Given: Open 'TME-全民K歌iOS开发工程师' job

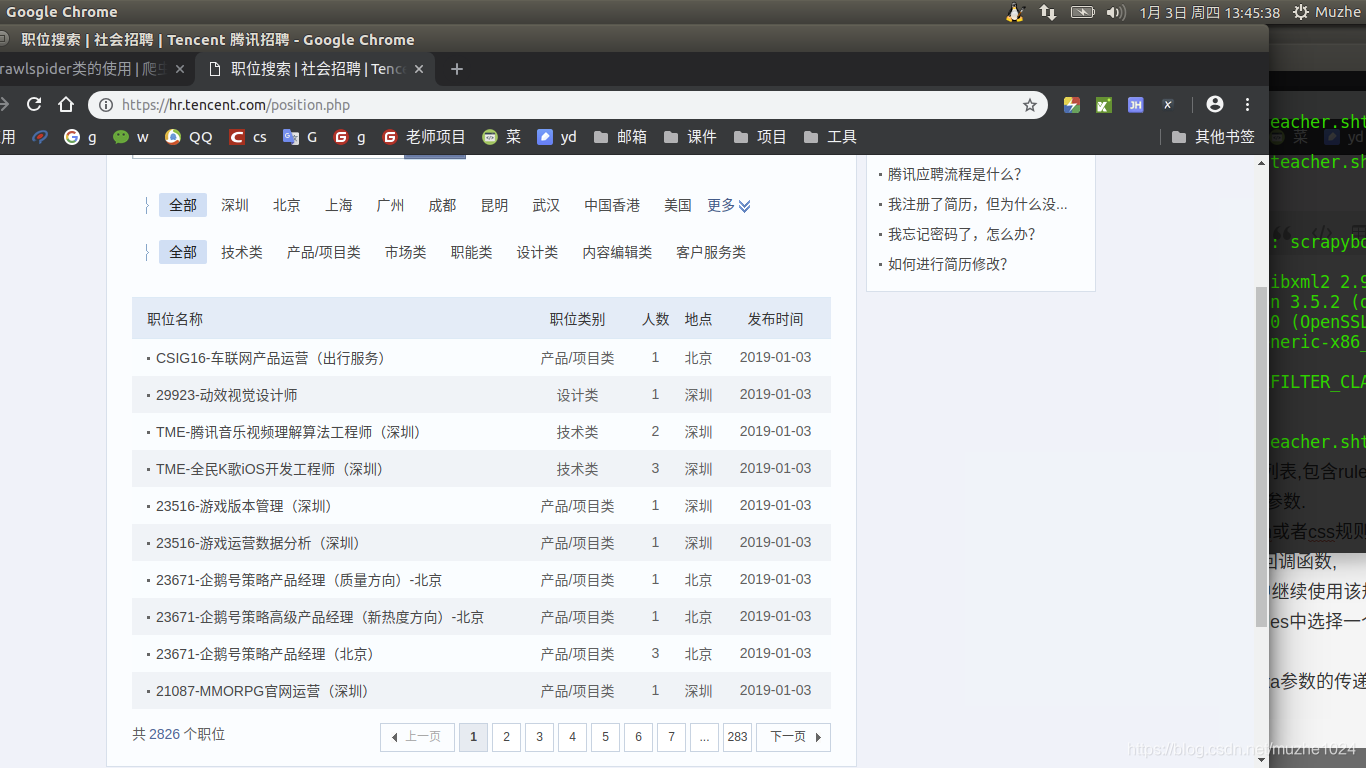Looking at the screenshot, I should click(270, 469).
